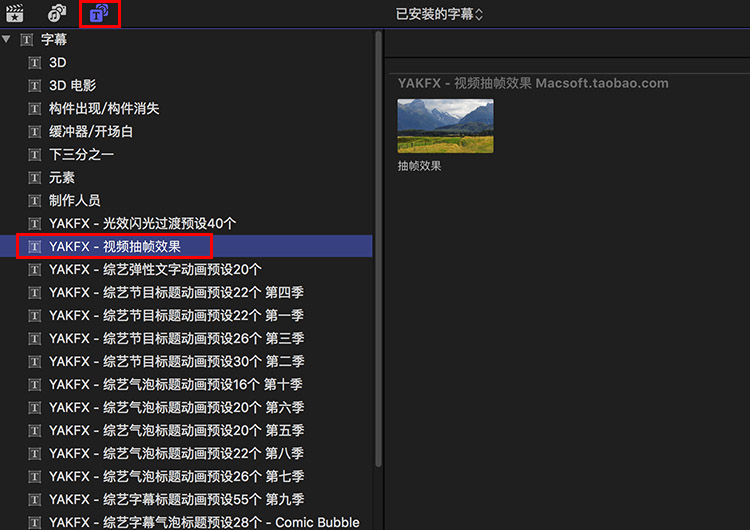Select 综艺节目标题动画预设22个 第一季
Viewport: 750px width, 530px height.
pyautogui.click(x=186, y=315)
